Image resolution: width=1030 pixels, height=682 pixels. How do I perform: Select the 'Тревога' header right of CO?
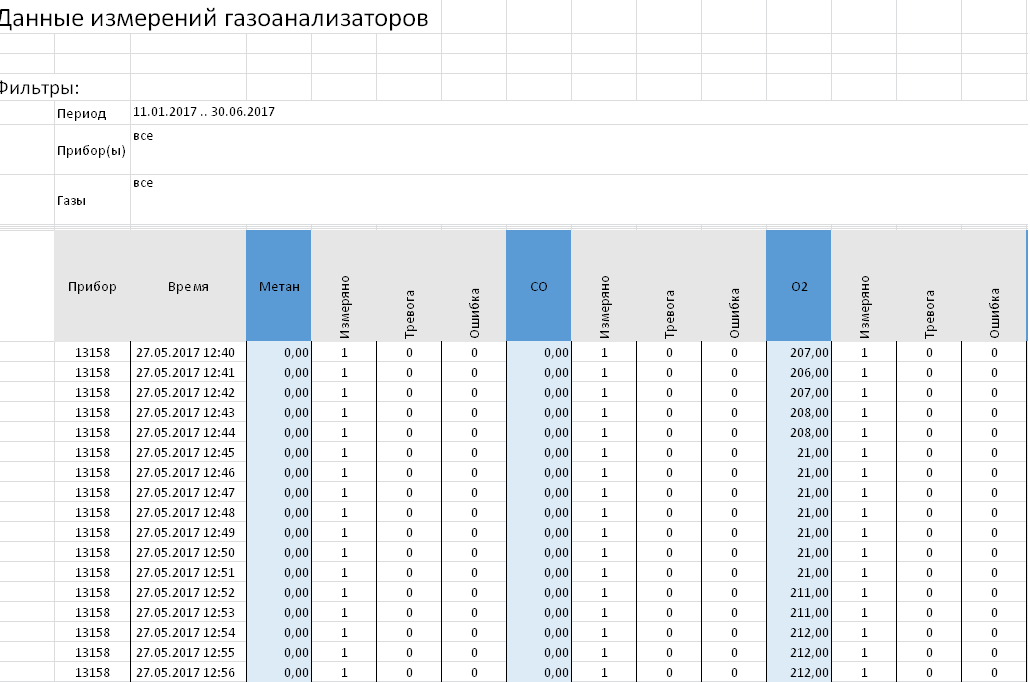[669, 311]
